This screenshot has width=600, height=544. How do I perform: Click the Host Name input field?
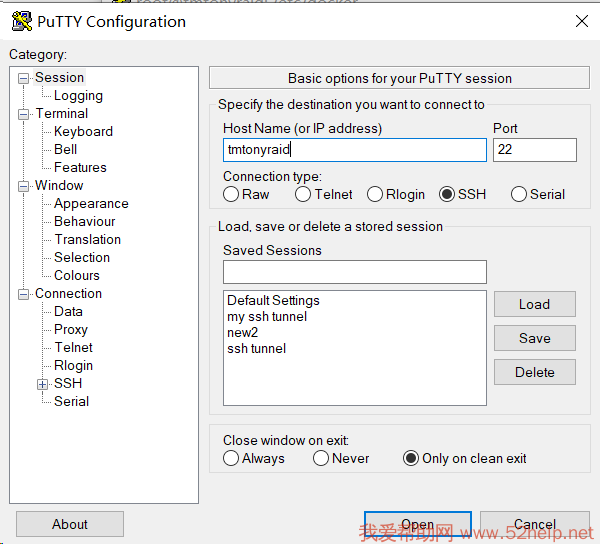click(354, 150)
